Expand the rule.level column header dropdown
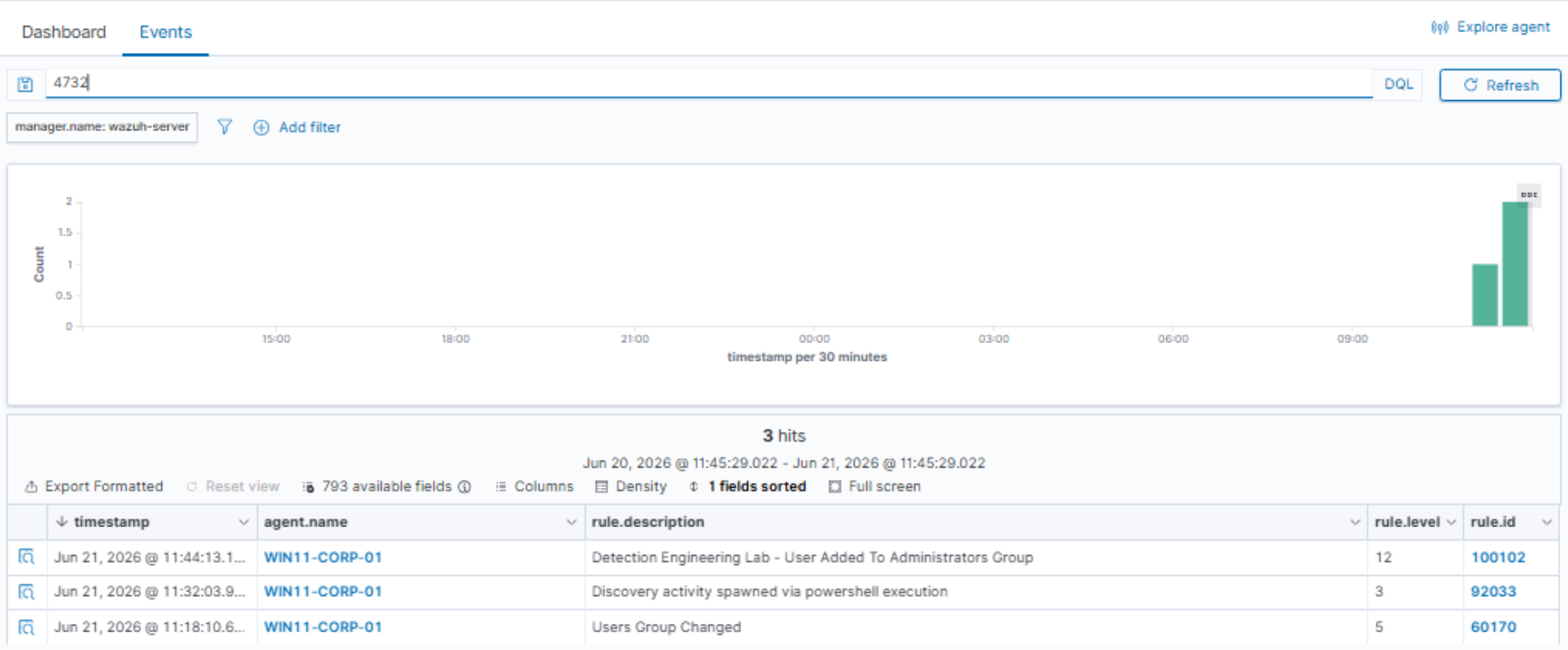Viewport: 1568px width, 650px height. (x=1451, y=522)
